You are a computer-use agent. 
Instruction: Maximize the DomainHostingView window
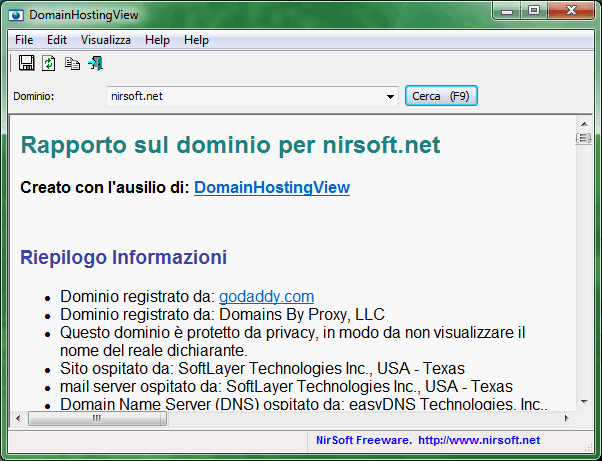coord(534,11)
